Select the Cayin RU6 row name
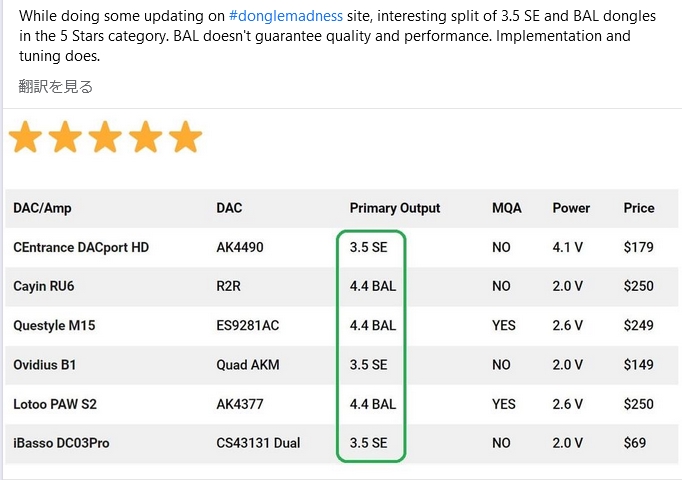 click(44, 286)
